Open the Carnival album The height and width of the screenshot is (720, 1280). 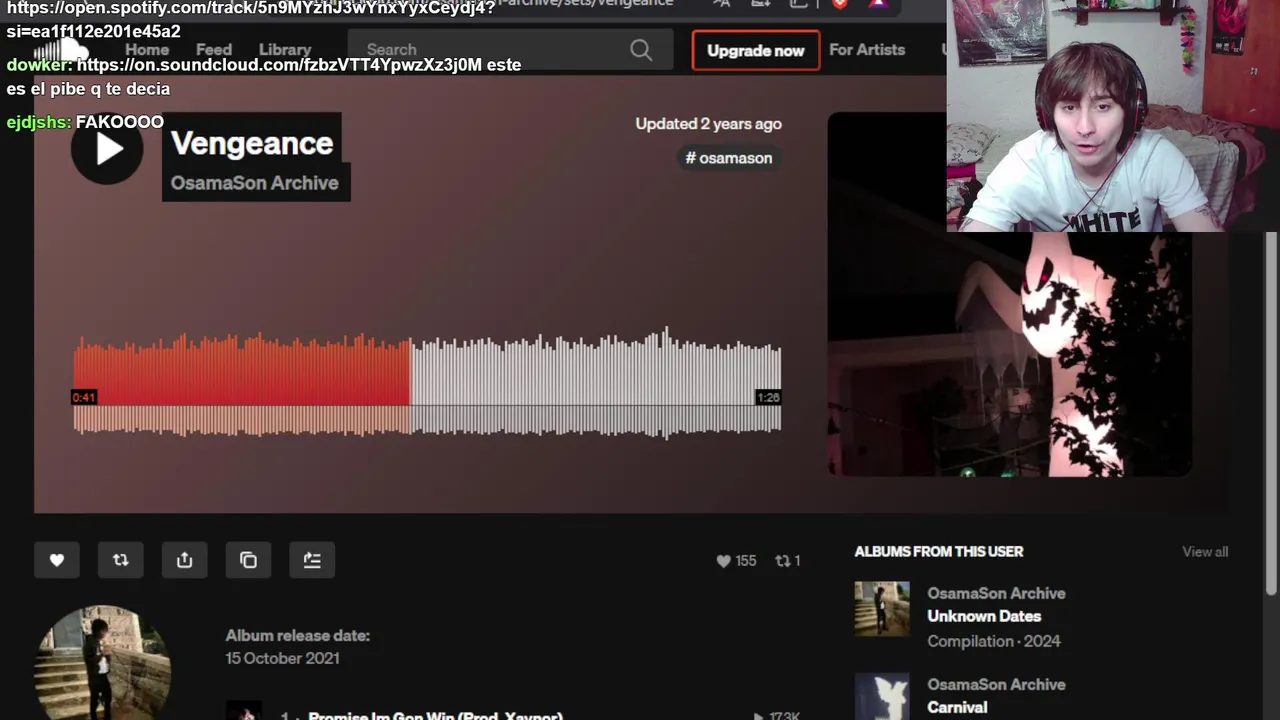point(957,707)
